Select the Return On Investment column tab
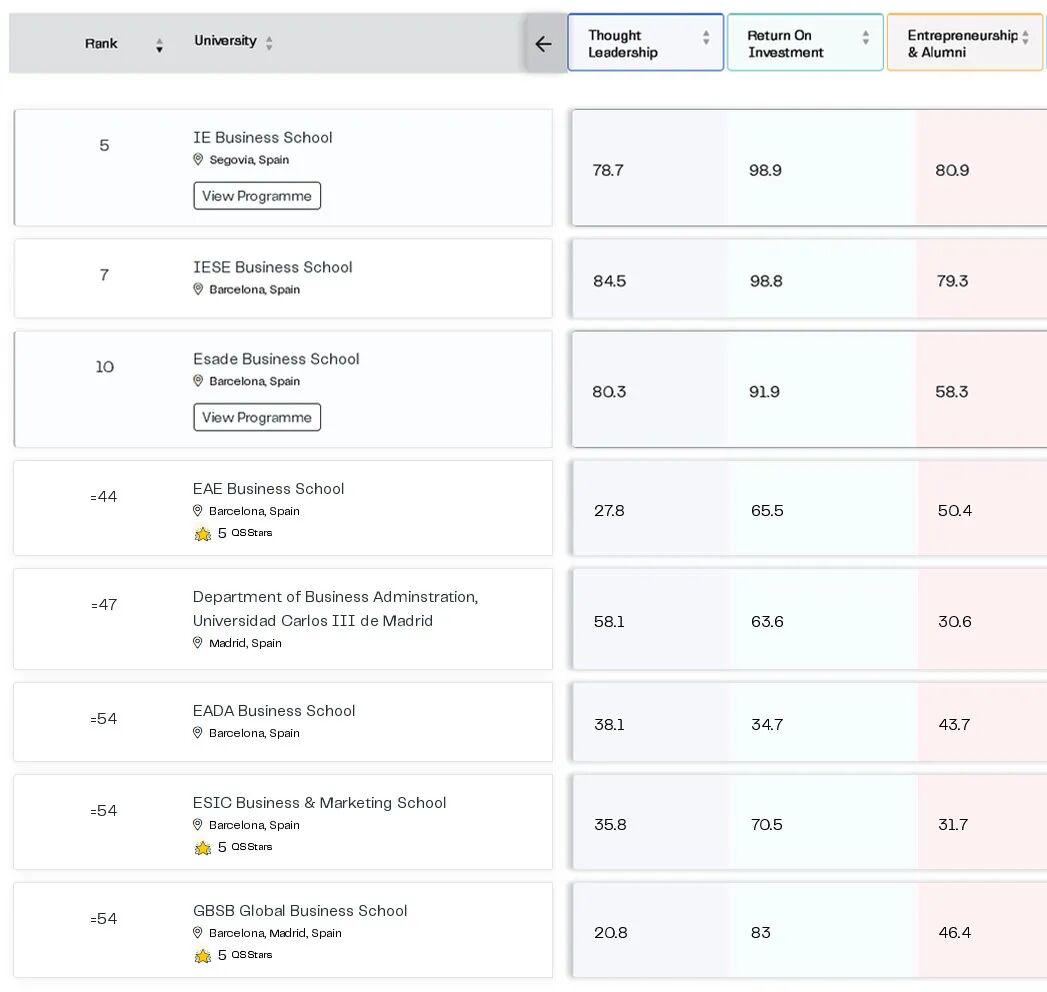This screenshot has width=1047, height=992. (805, 42)
